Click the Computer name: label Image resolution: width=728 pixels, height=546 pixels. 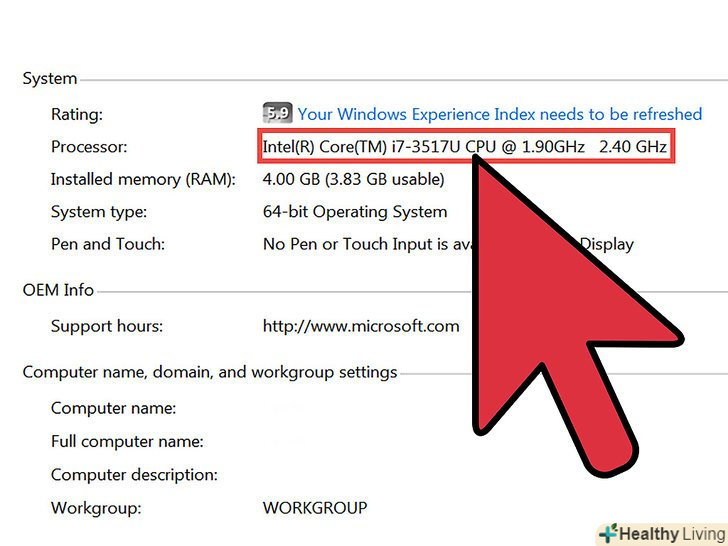point(113,408)
